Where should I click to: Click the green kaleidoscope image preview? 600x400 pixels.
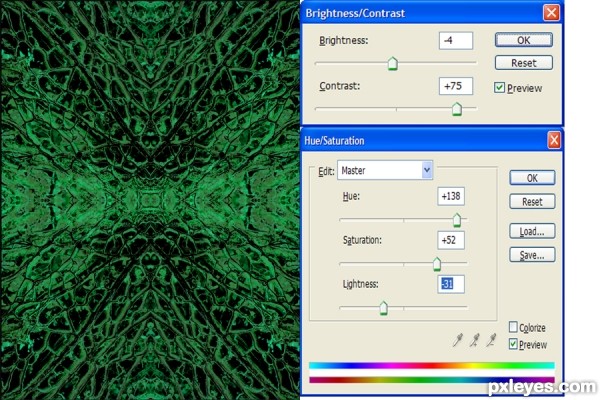click(x=150, y=200)
